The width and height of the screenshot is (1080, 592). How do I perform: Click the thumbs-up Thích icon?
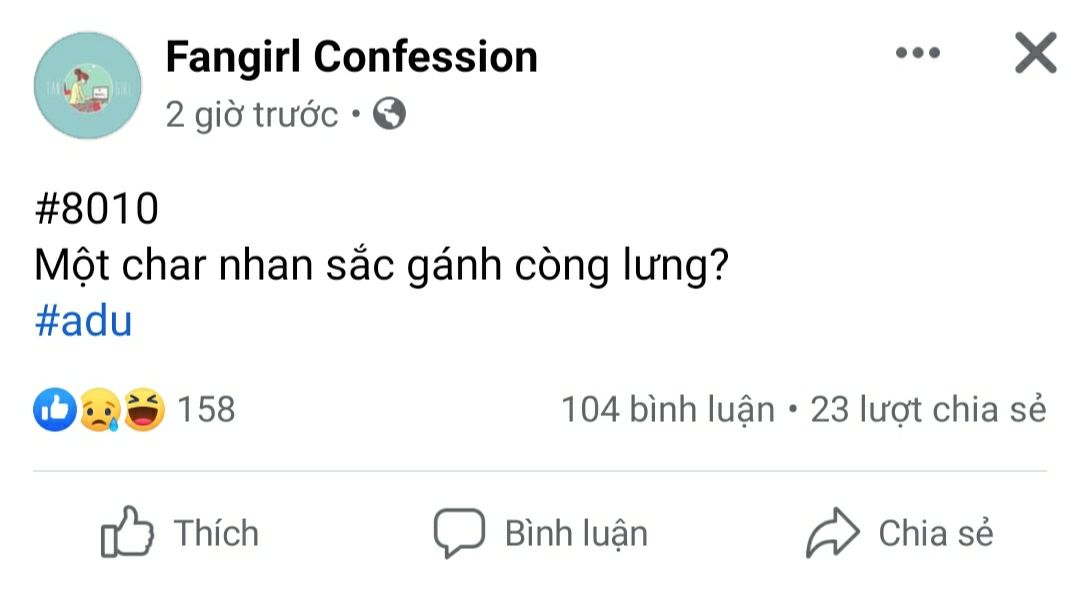point(127,534)
